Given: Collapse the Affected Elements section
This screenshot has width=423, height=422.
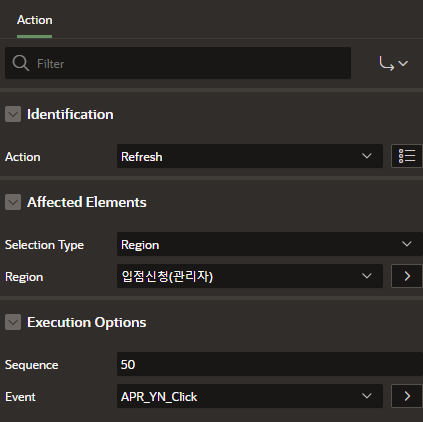Looking at the screenshot, I should tap(13, 202).
